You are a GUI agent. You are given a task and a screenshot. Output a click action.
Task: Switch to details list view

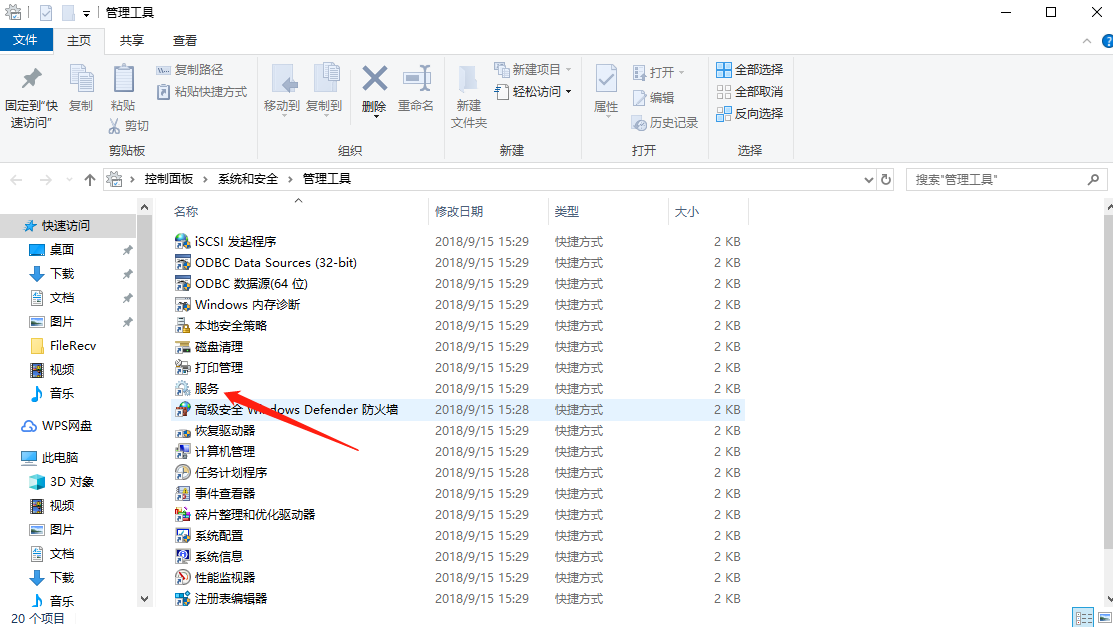(1082, 617)
